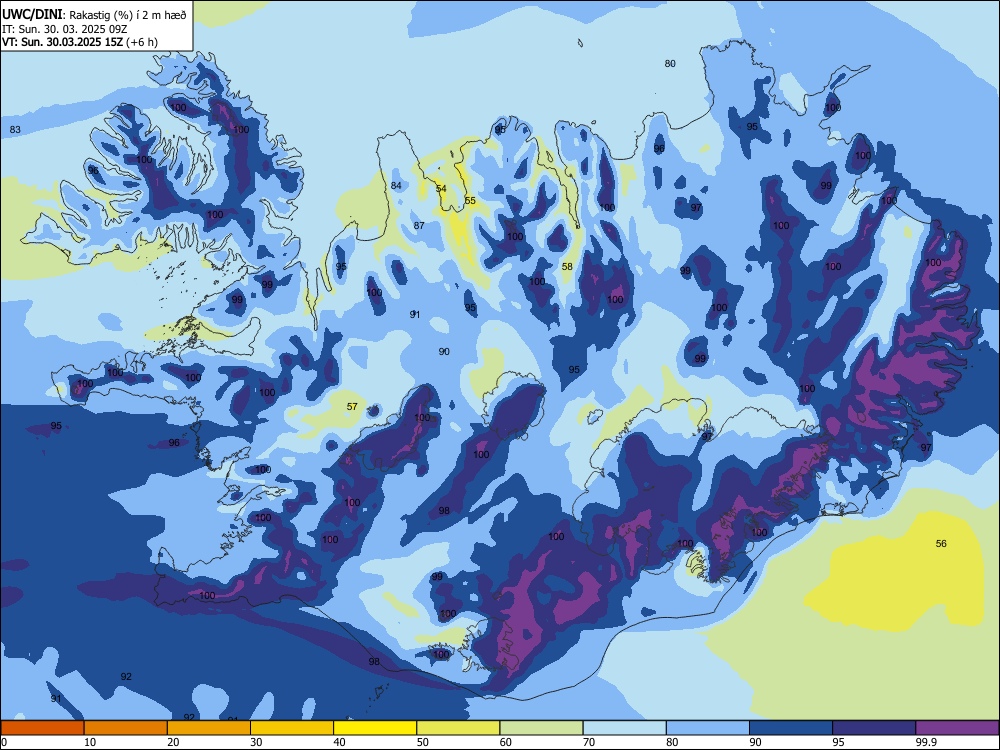
Task: Click the '80' value over the northern sea
Action: click(x=670, y=63)
